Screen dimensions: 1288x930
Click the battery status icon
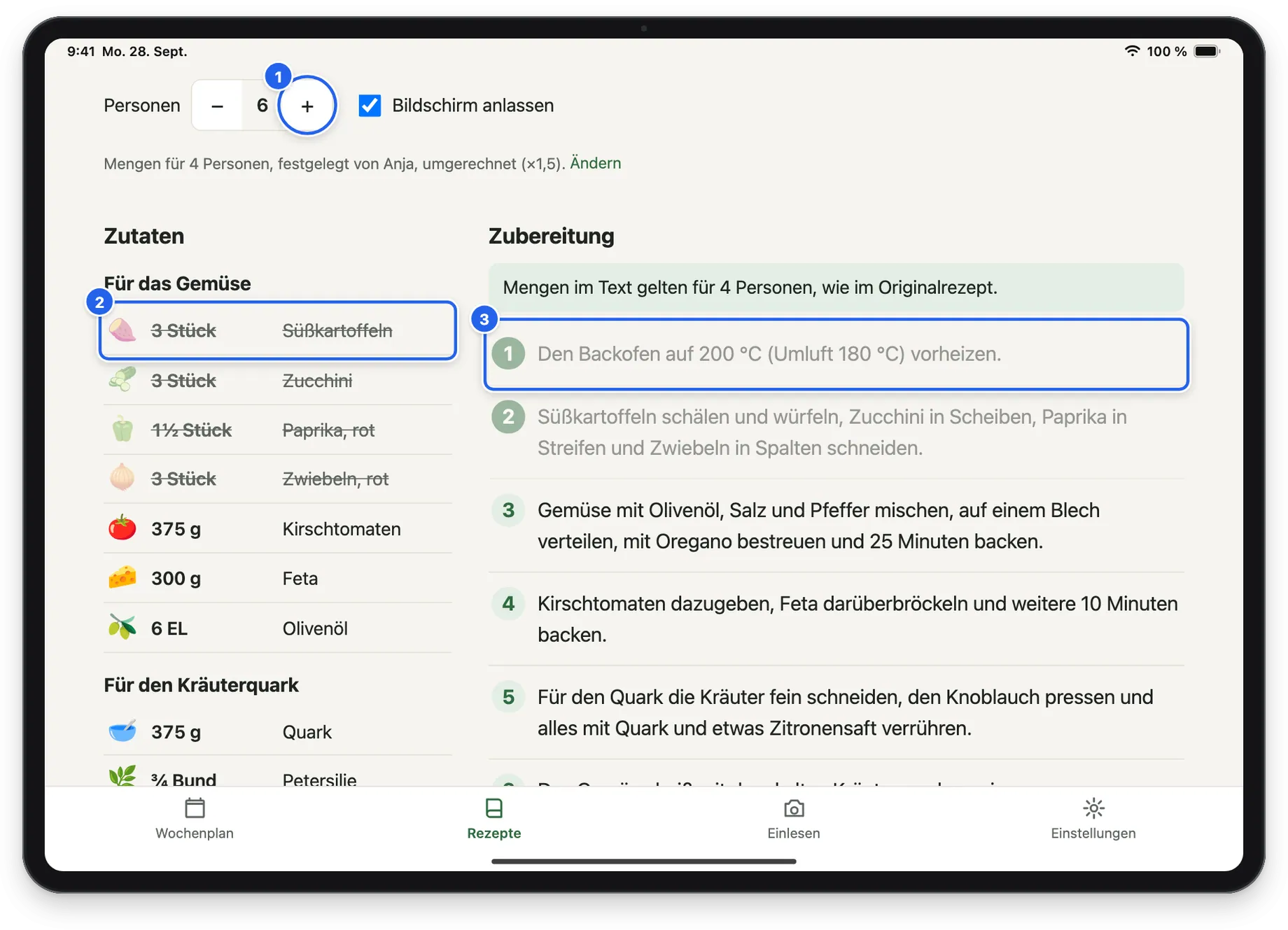[1207, 51]
